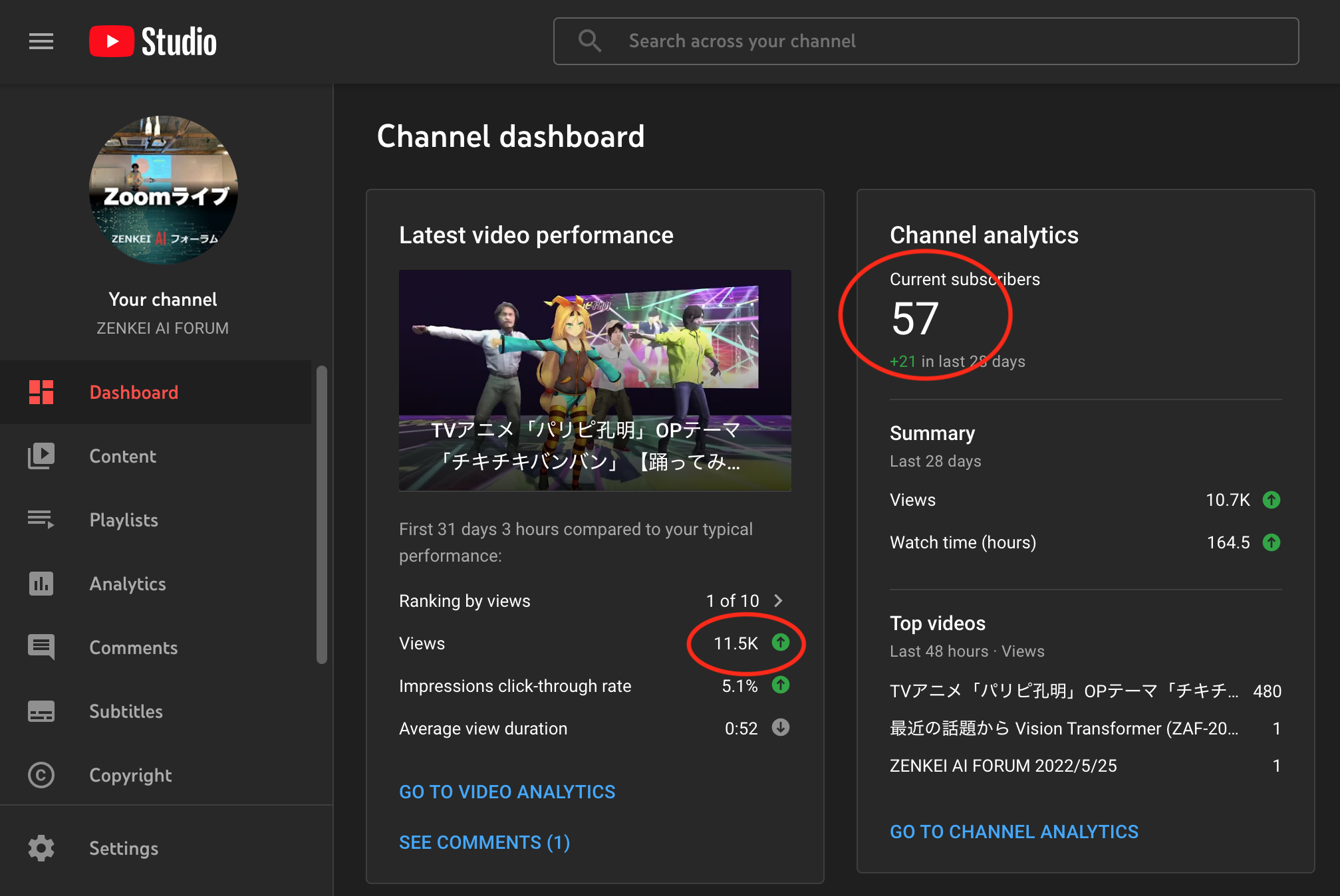Screen dimensions: 1340x896
Task: Click the Analytics bar chart icon
Action: point(41,584)
